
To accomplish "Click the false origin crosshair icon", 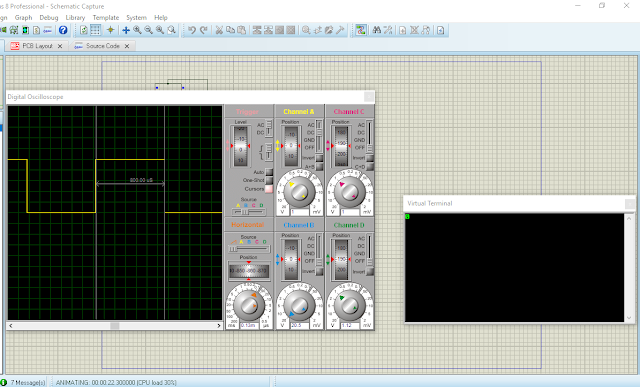I will pyautogui.click(x=110, y=30).
